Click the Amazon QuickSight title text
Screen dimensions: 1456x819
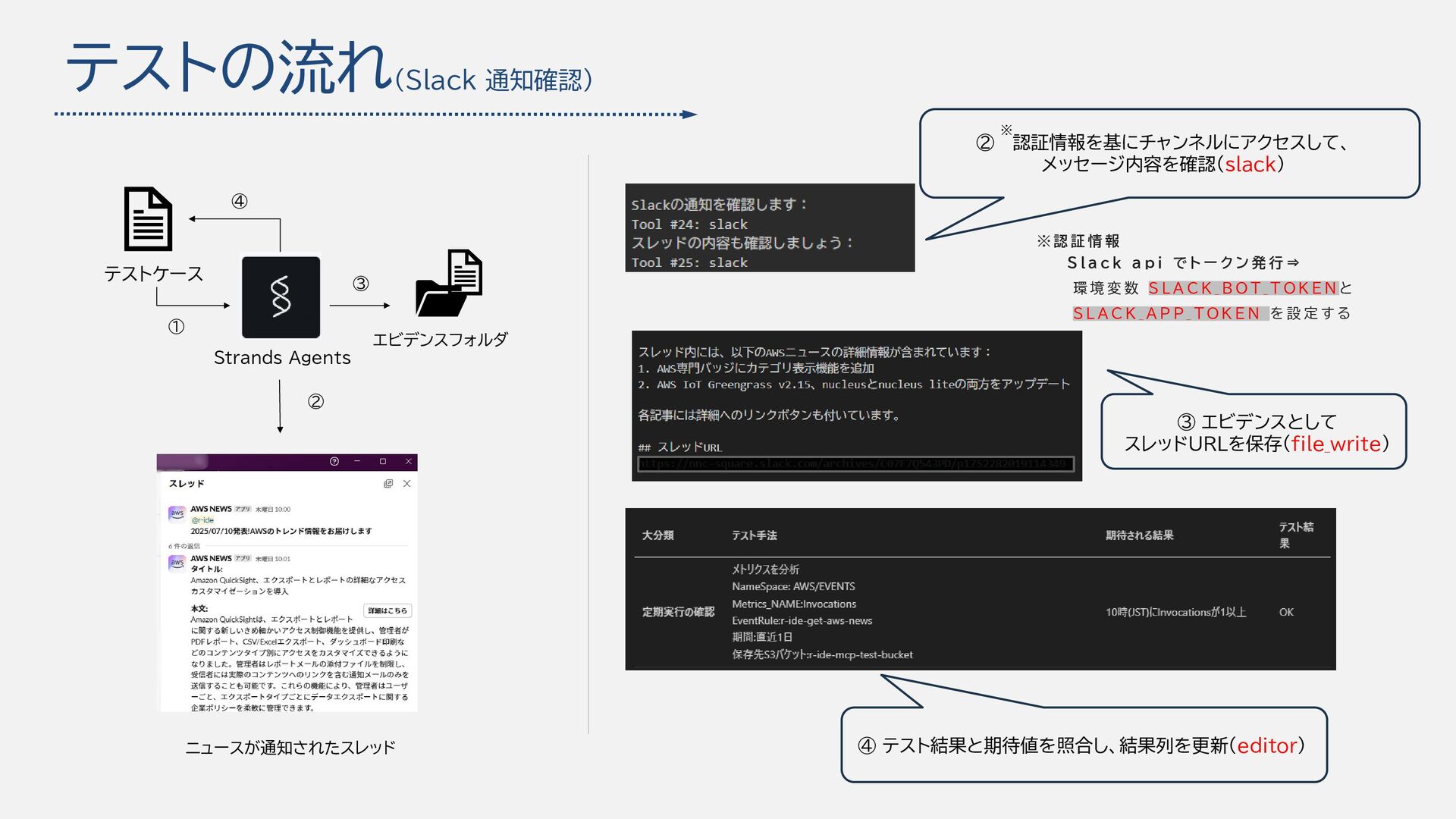(x=298, y=585)
